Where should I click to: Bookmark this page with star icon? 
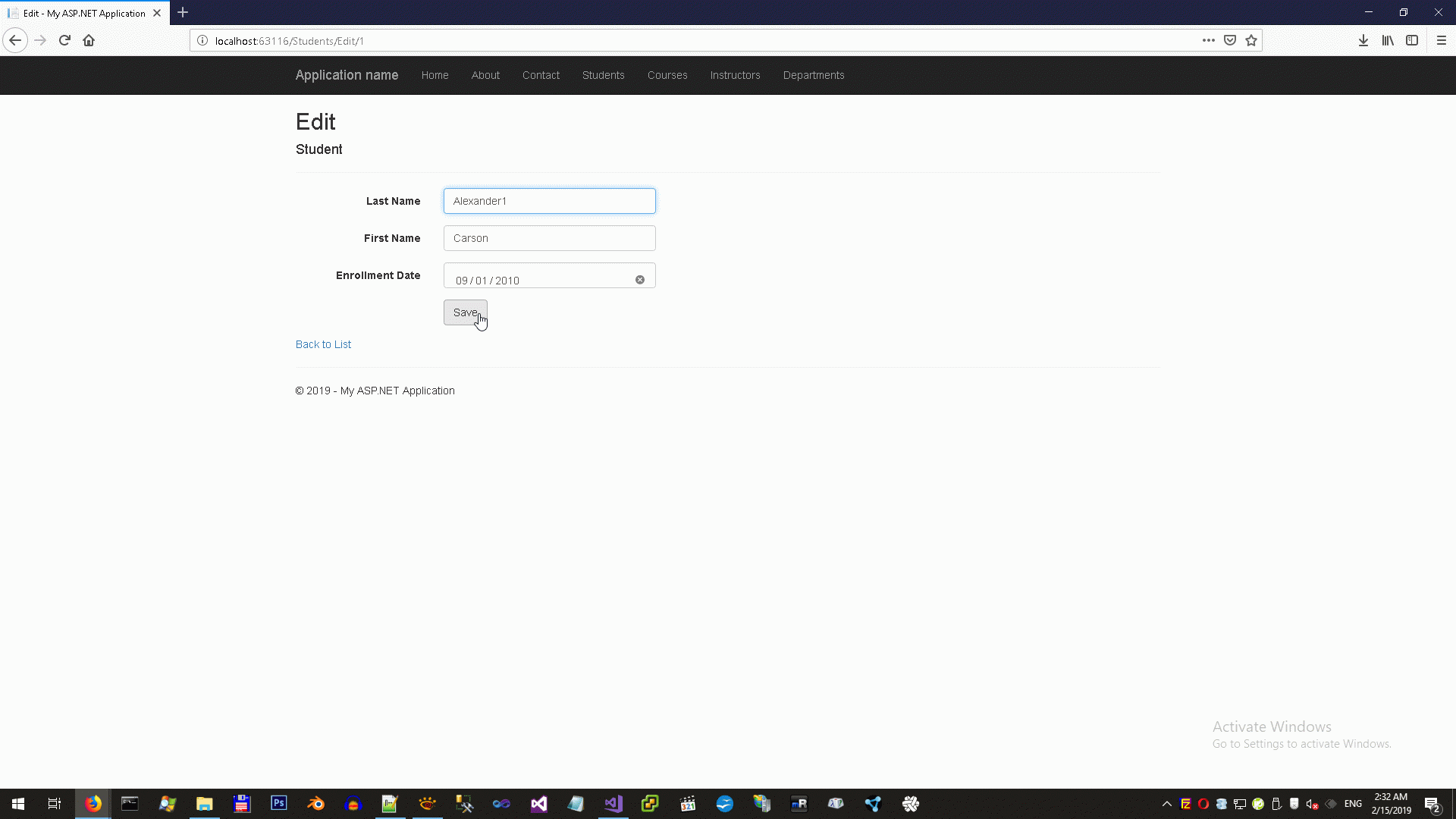click(1251, 40)
